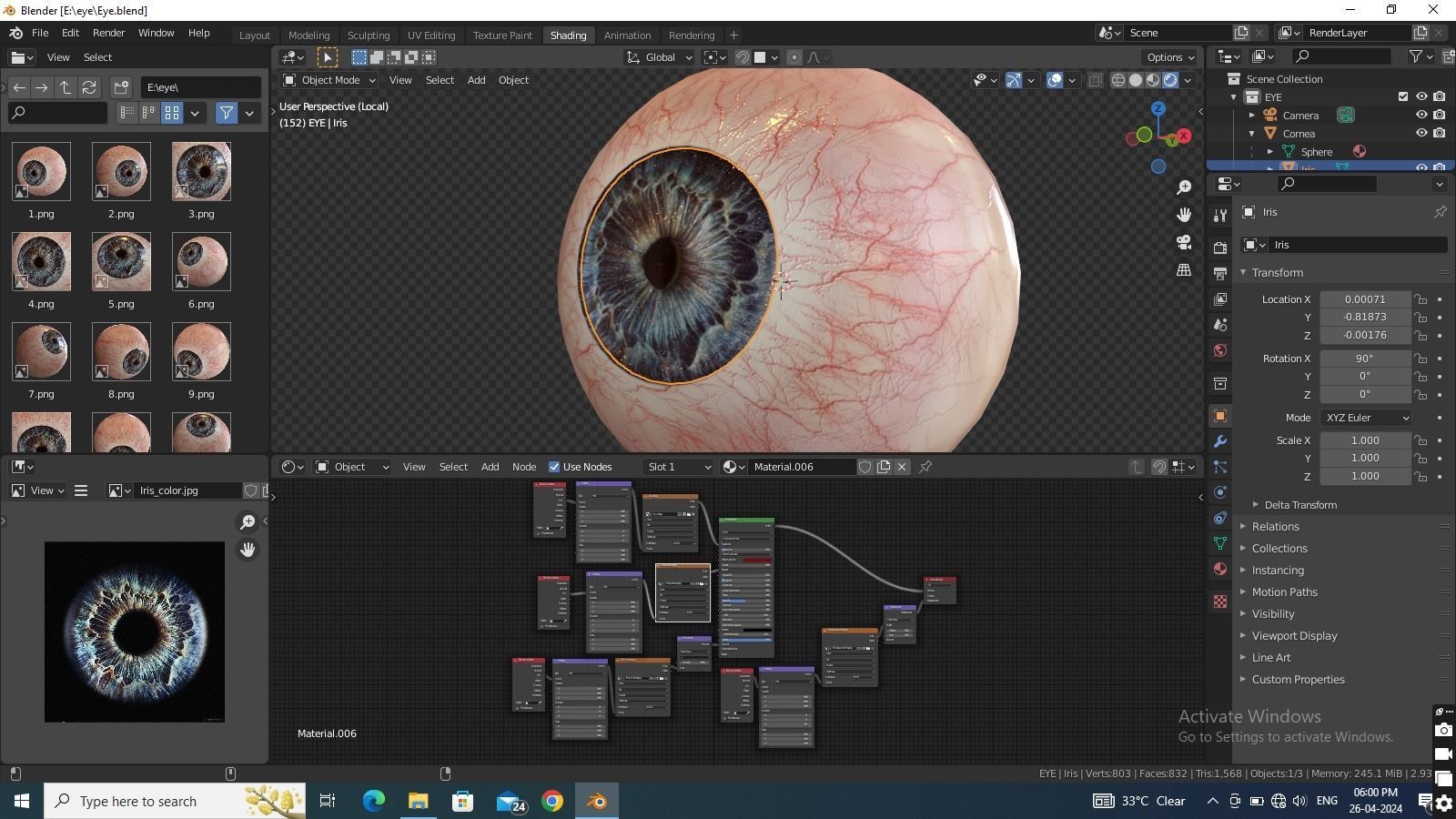Open the Render menu
Screen dimensions: 1456x819
(108, 33)
